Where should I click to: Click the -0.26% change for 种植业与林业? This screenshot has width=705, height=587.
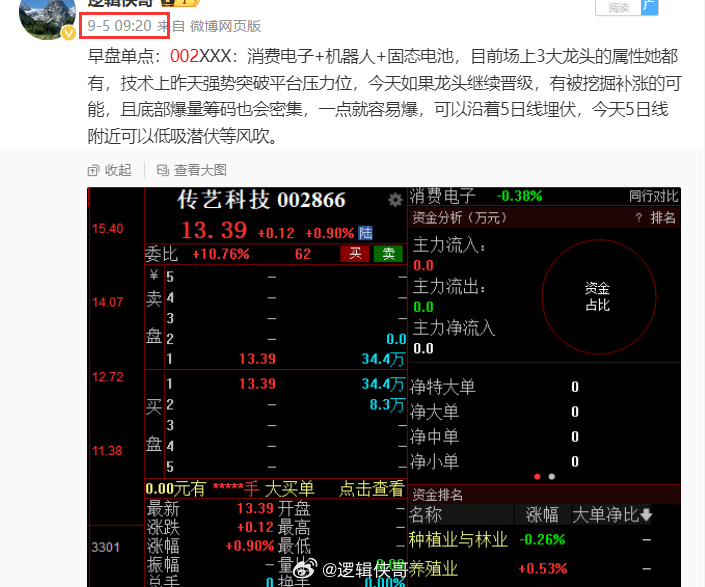(542, 539)
